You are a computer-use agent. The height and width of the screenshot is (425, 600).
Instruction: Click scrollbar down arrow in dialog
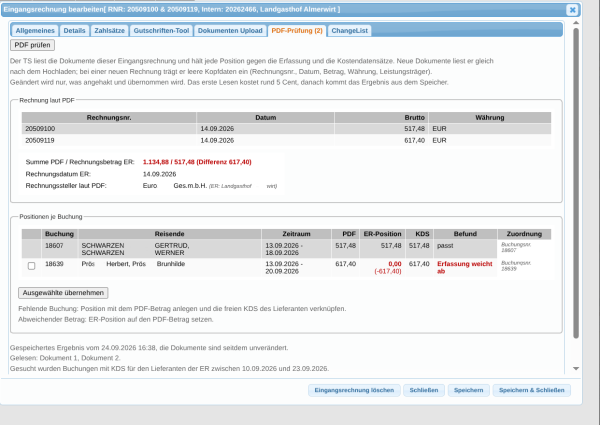576,368
